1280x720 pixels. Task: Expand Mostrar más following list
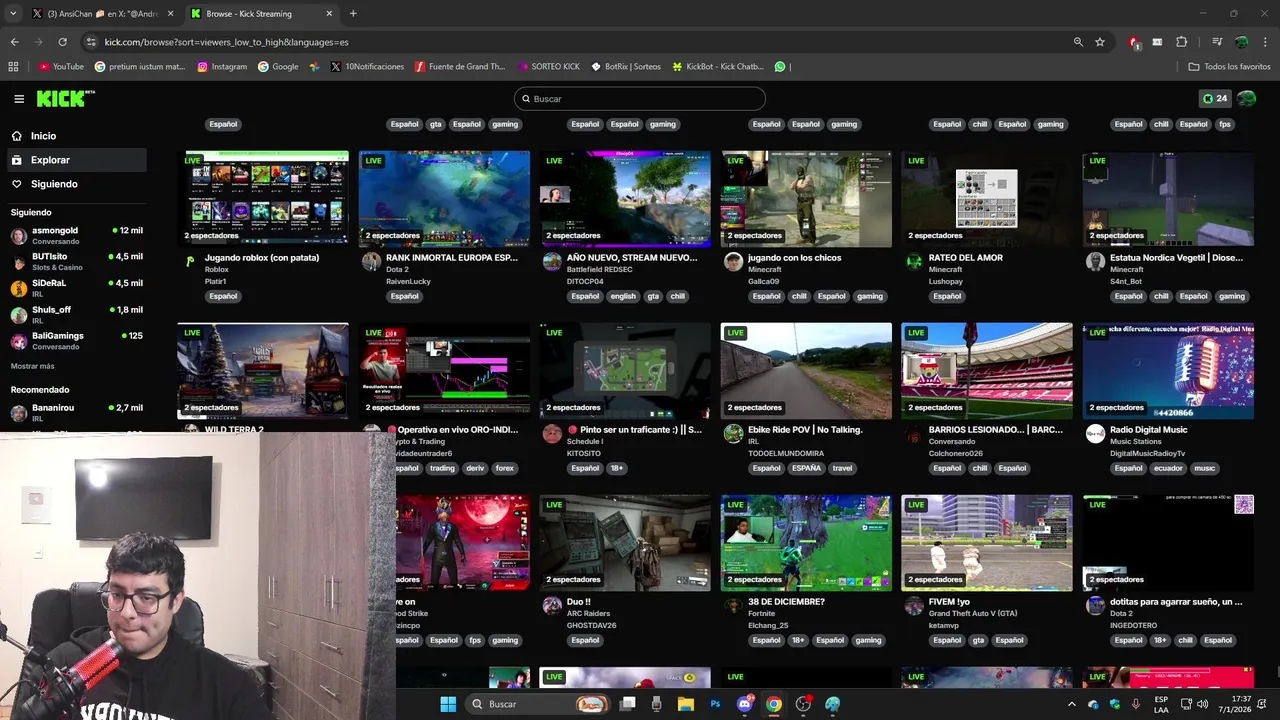point(33,366)
